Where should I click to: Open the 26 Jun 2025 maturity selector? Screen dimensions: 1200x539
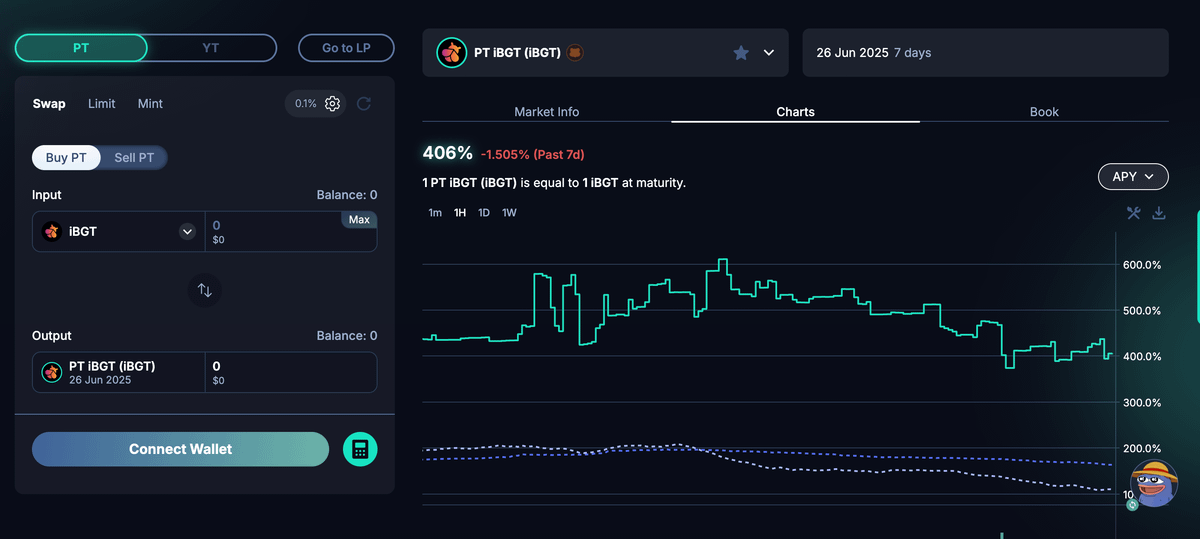[x=985, y=53]
